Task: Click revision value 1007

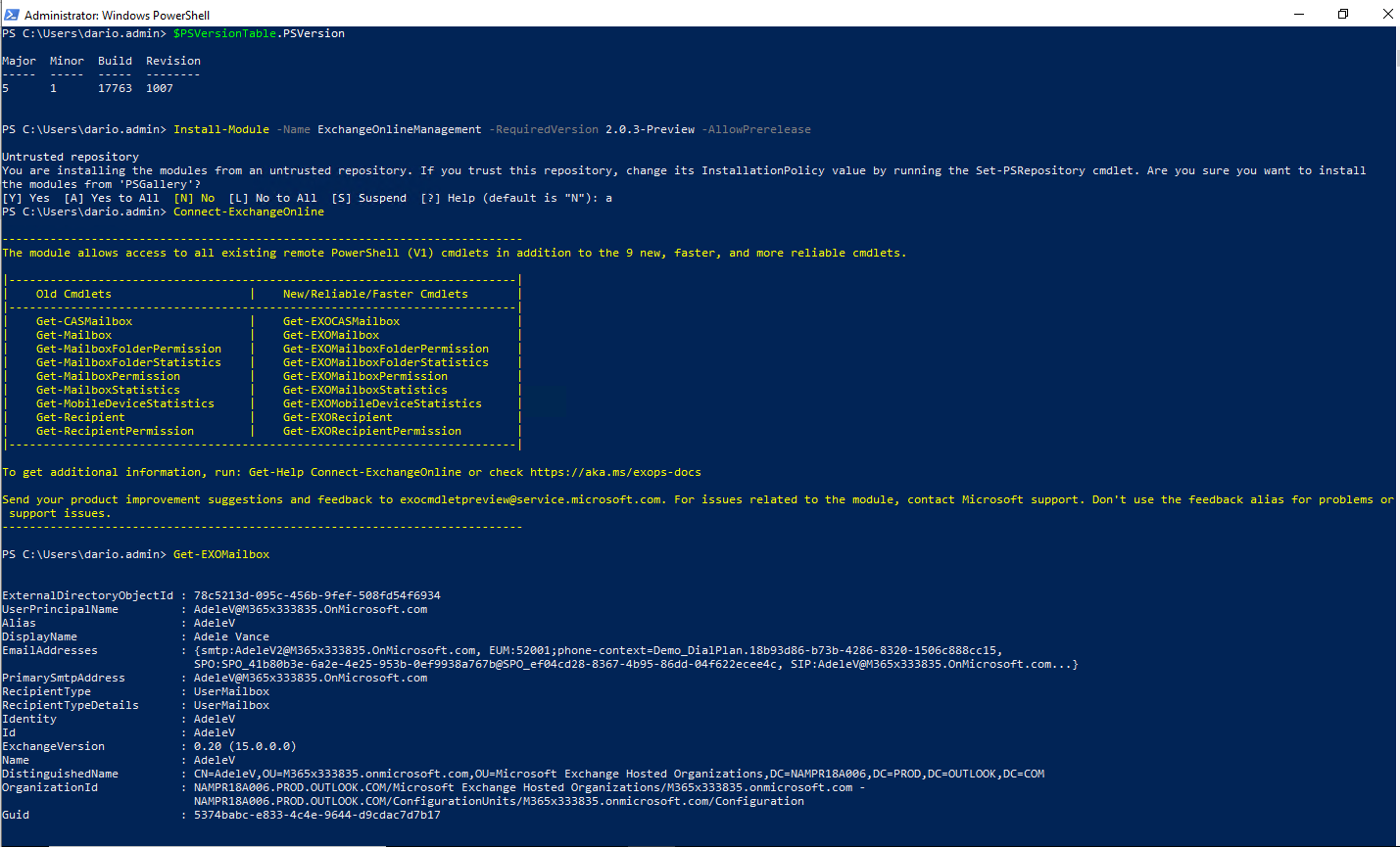Action: [160, 88]
